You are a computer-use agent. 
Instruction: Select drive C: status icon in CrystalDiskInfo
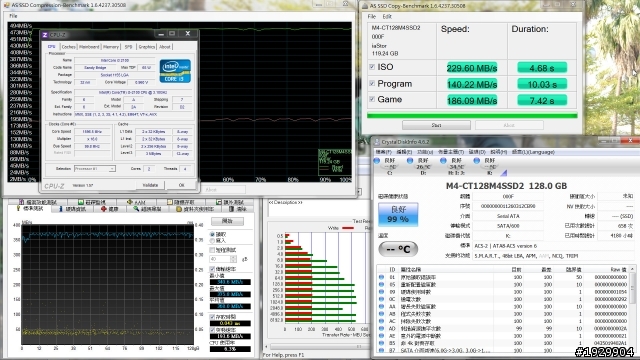[x=377, y=161]
